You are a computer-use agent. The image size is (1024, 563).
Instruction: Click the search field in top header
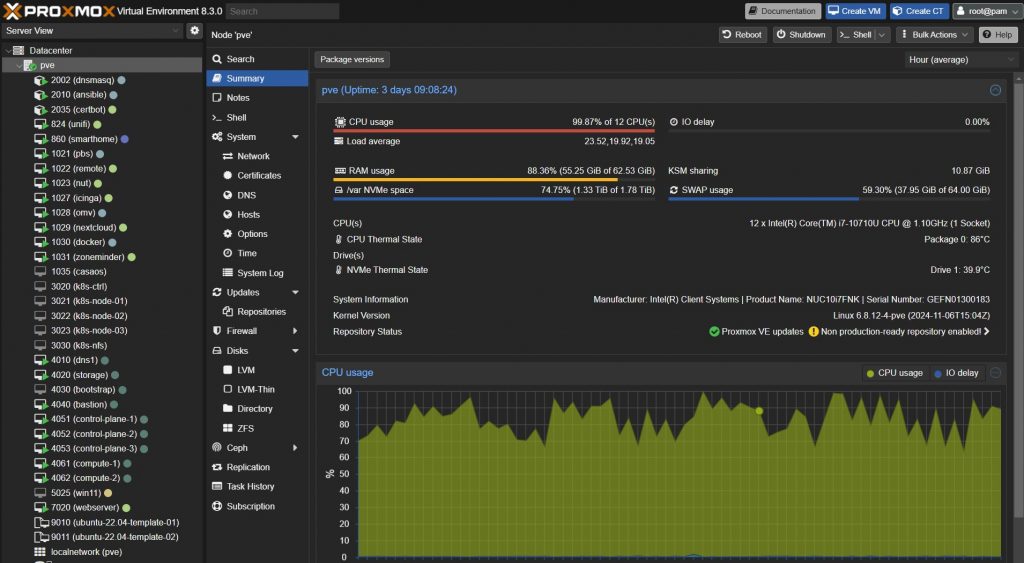(x=282, y=11)
